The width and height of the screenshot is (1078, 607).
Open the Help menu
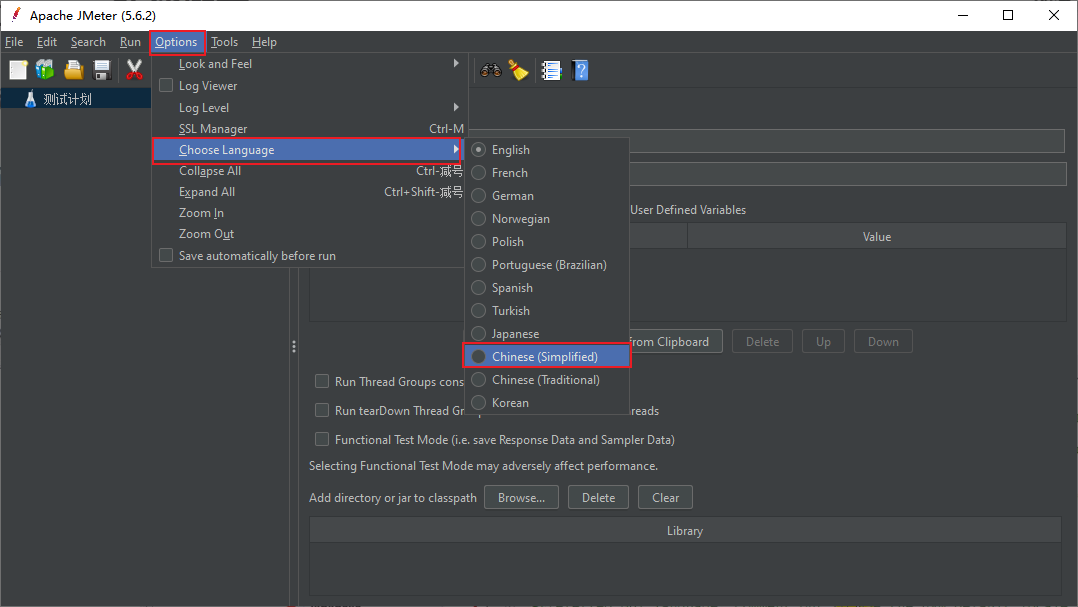point(264,42)
